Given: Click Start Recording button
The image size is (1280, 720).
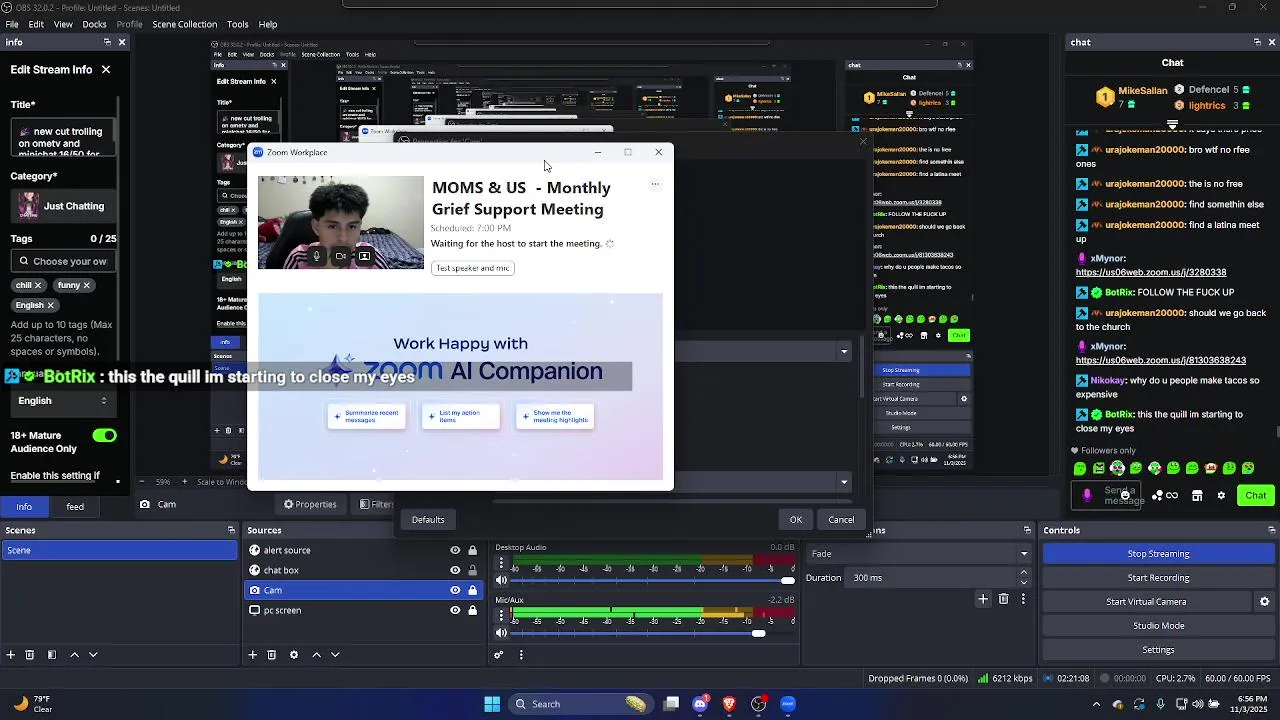Looking at the screenshot, I should (1158, 578).
